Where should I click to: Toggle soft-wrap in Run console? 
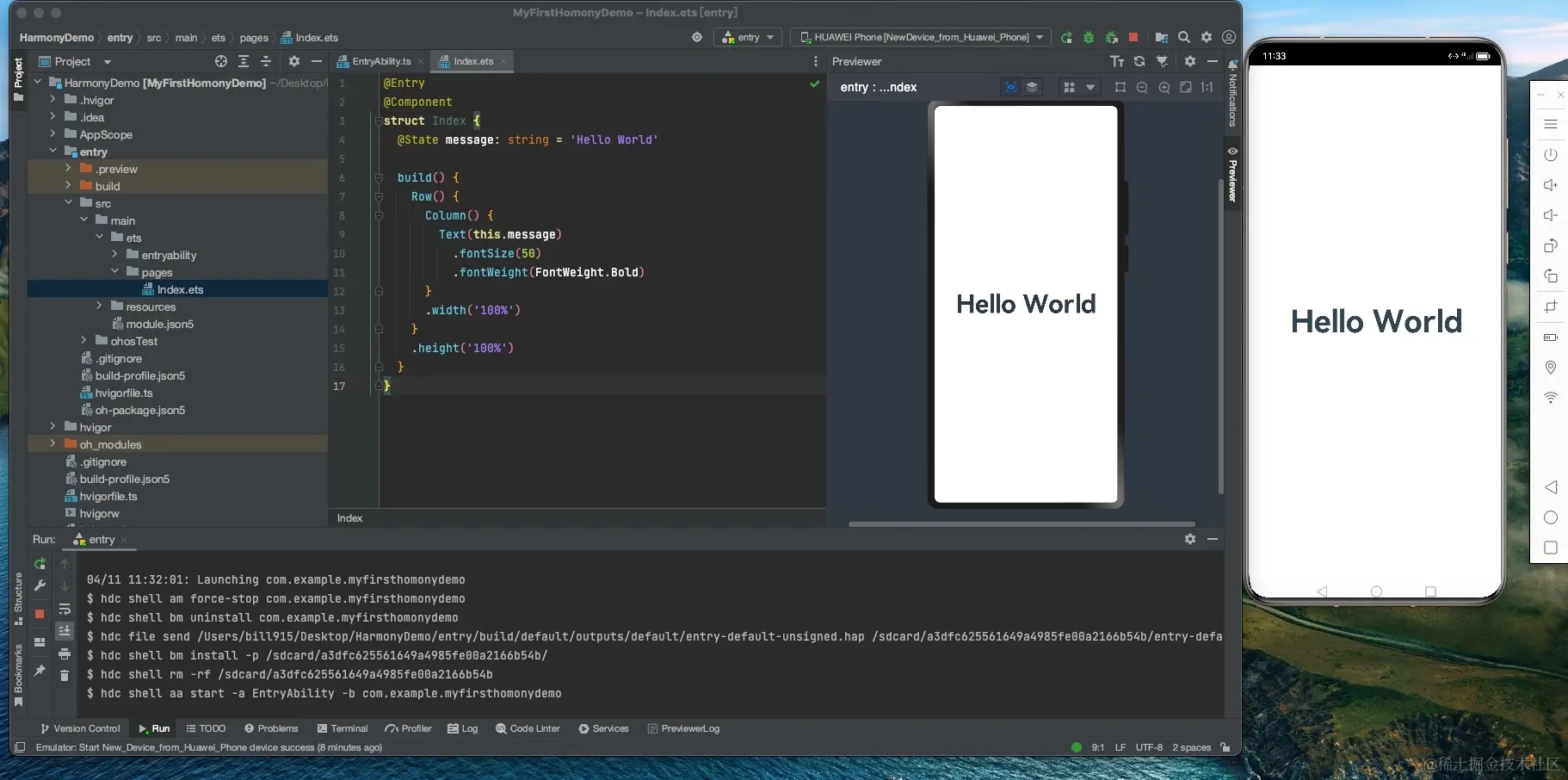click(65, 609)
